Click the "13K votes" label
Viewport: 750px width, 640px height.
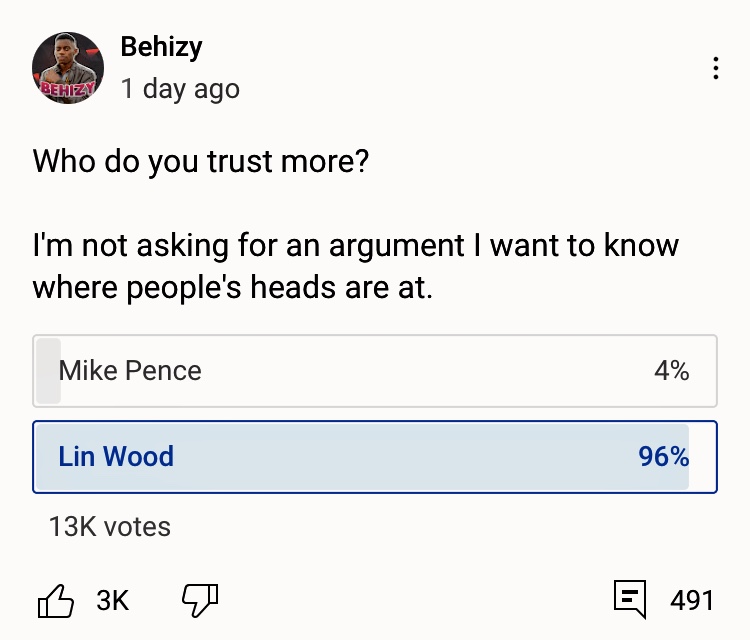(110, 526)
